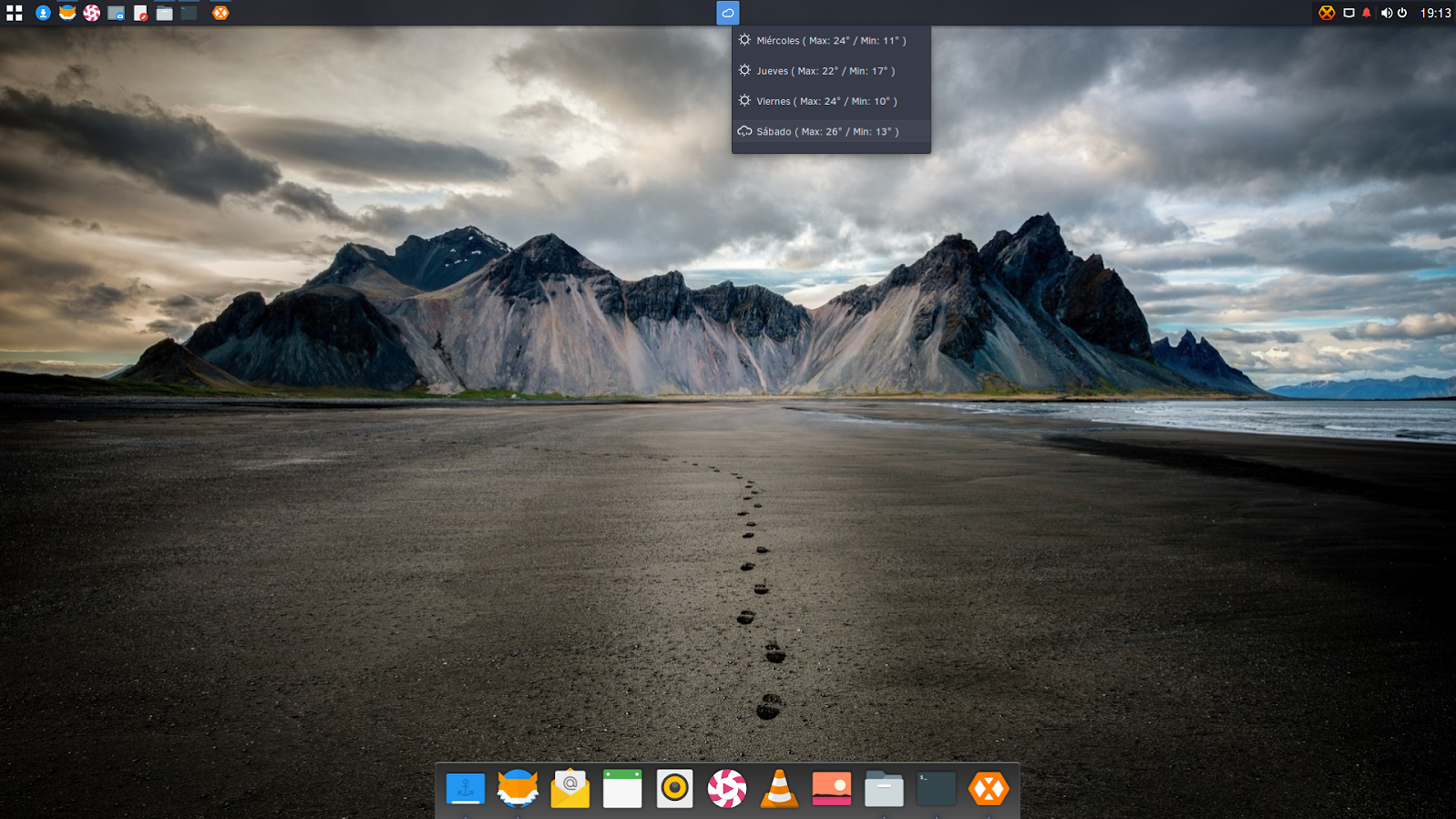
Task: Click the display screen tray icon
Action: tap(1348, 13)
